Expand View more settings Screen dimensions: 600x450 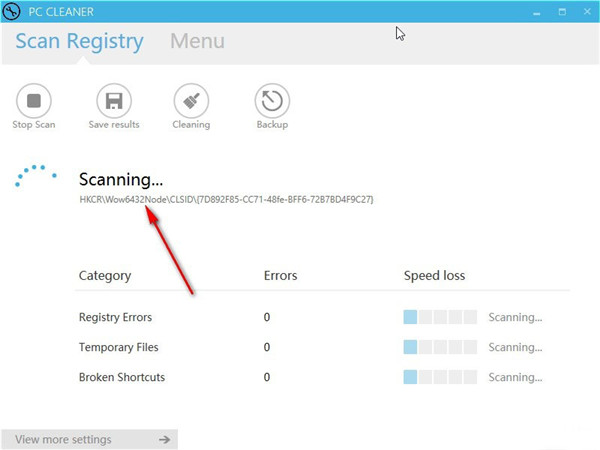[64, 439]
